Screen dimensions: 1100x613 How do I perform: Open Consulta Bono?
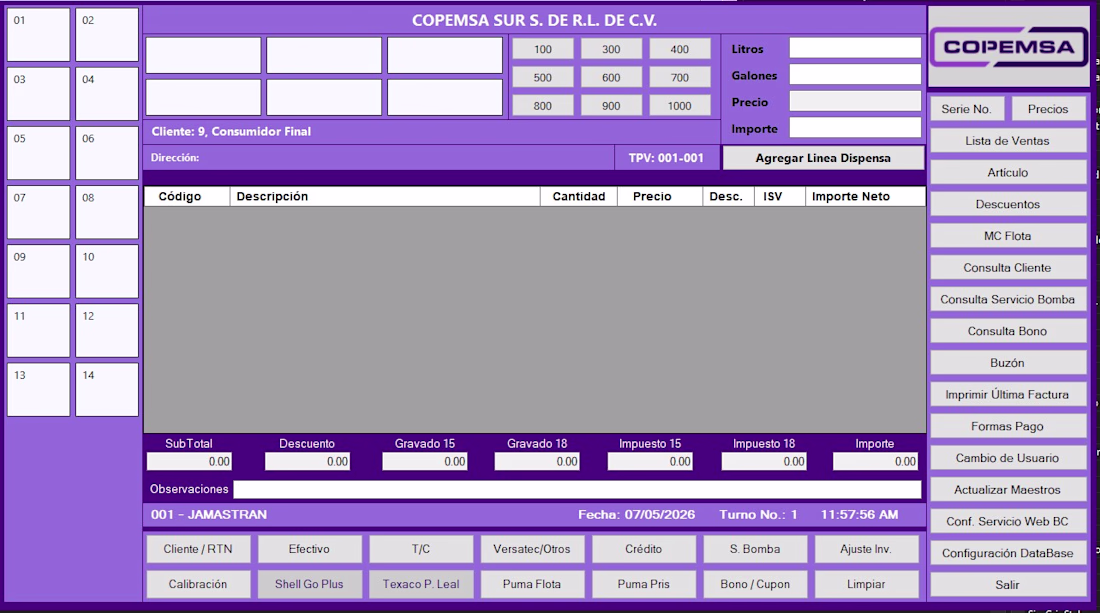[1007, 331]
